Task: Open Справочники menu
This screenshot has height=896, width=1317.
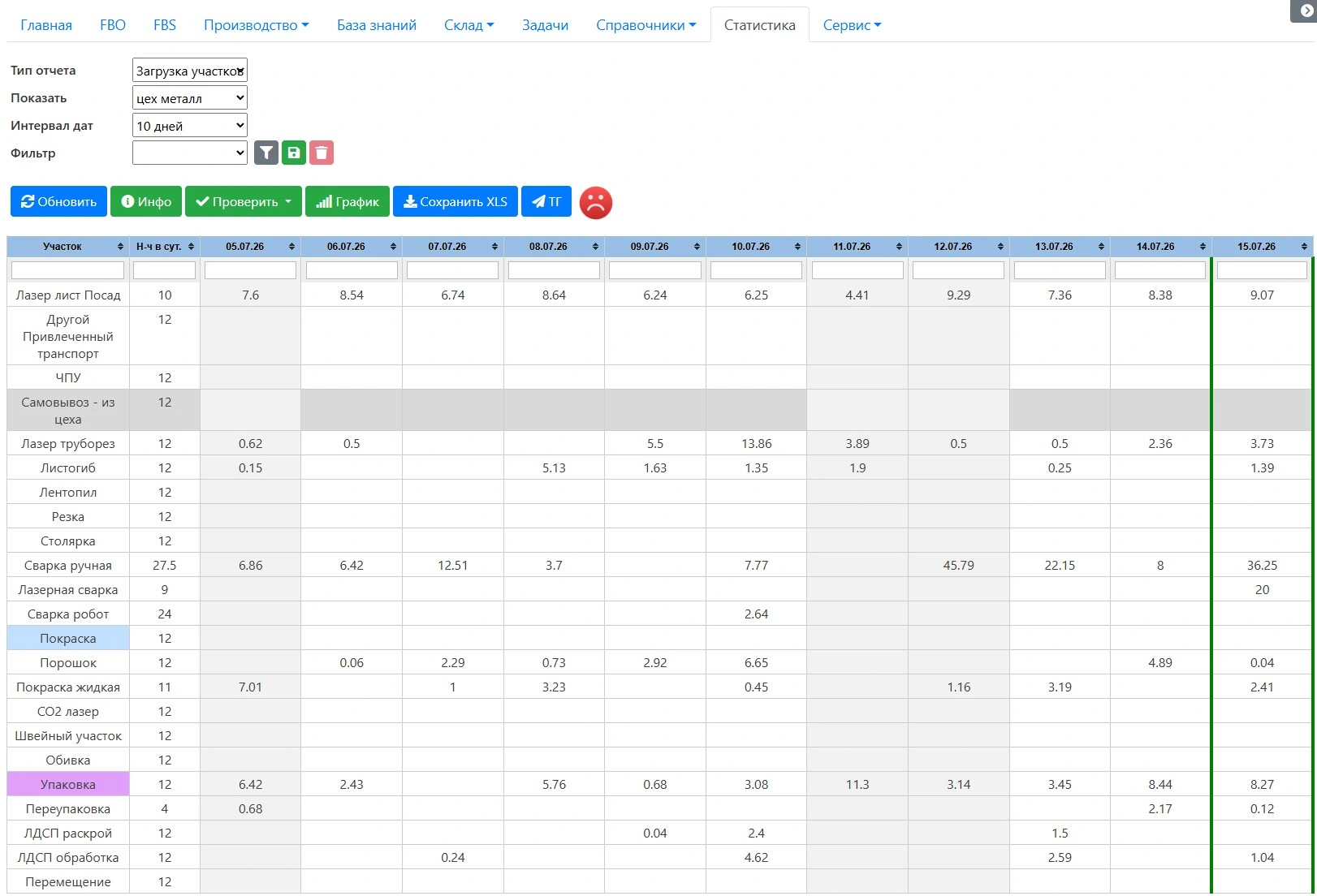Action: point(646,25)
